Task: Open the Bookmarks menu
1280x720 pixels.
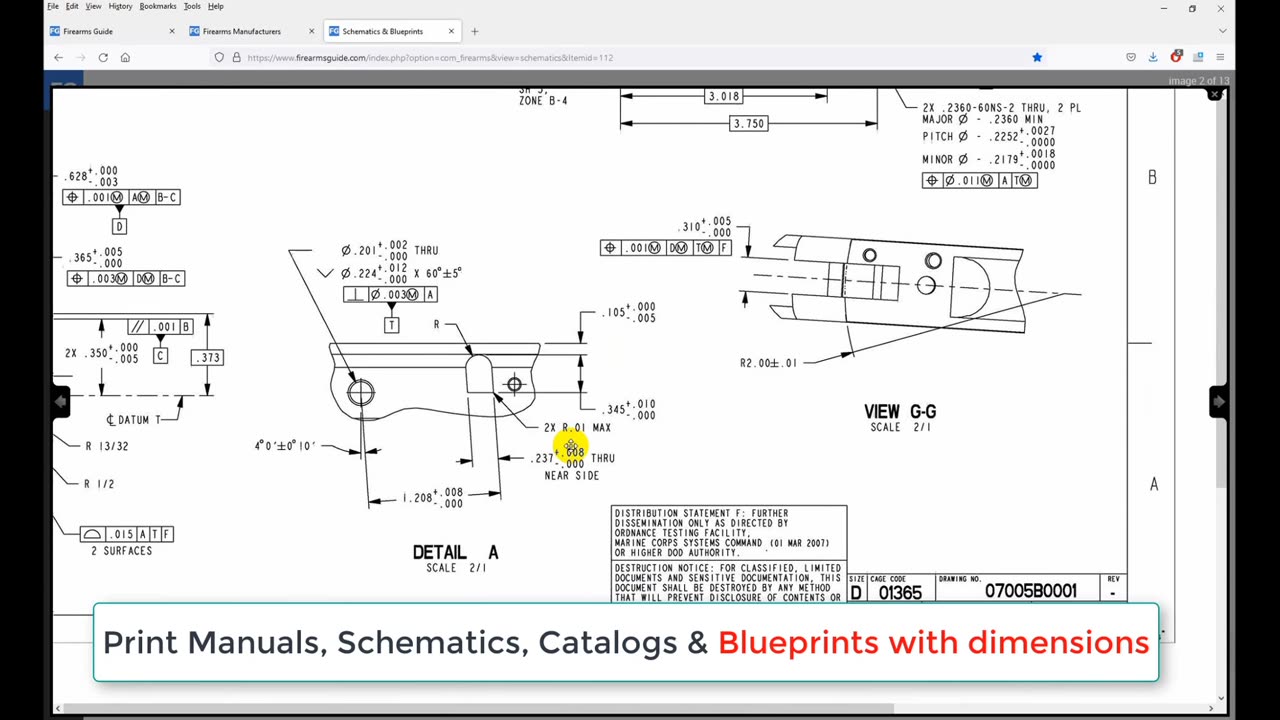Action: pos(158,6)
